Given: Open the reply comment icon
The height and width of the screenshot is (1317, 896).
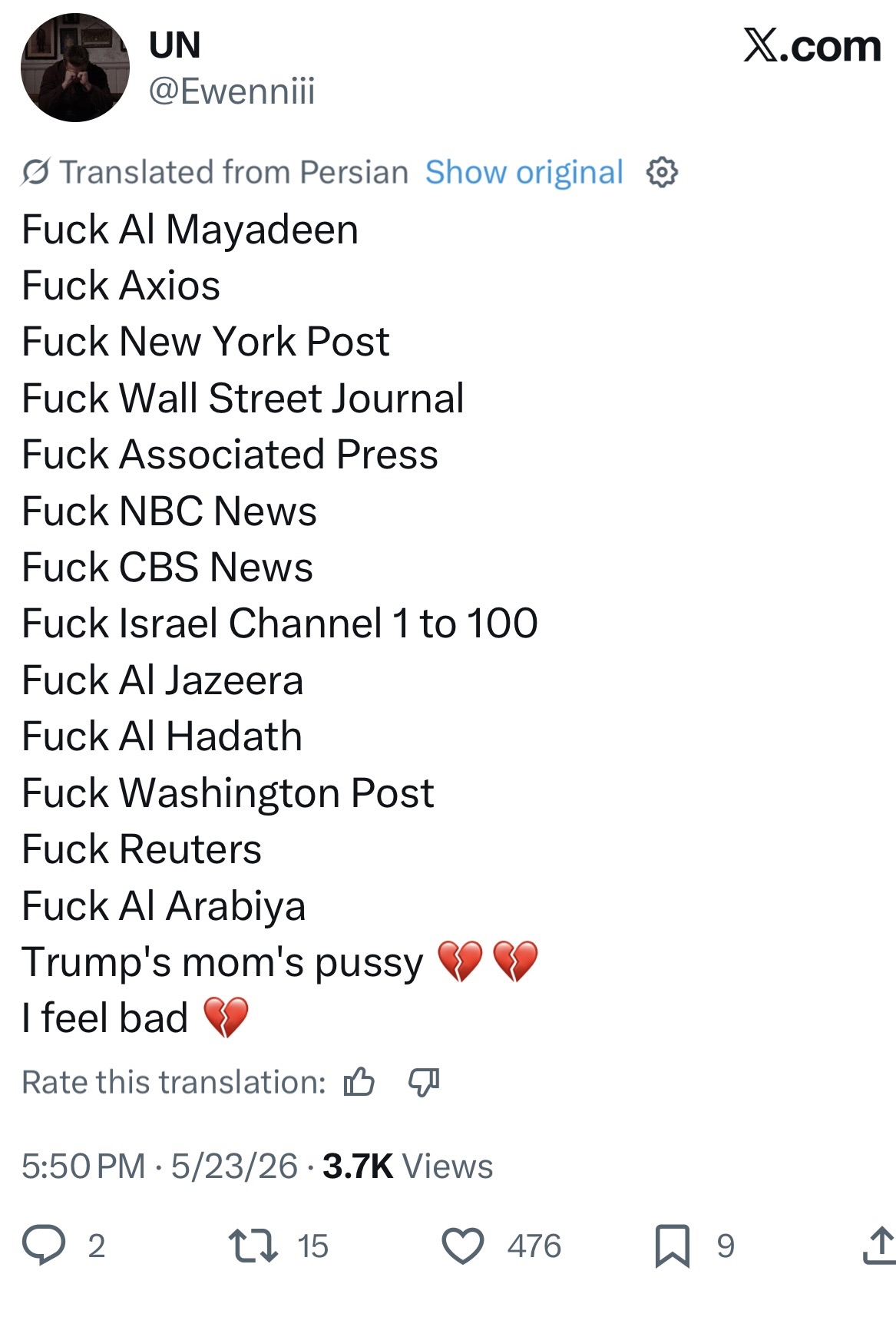Looking at the screenshot, I should click(x=44, y=1246).
